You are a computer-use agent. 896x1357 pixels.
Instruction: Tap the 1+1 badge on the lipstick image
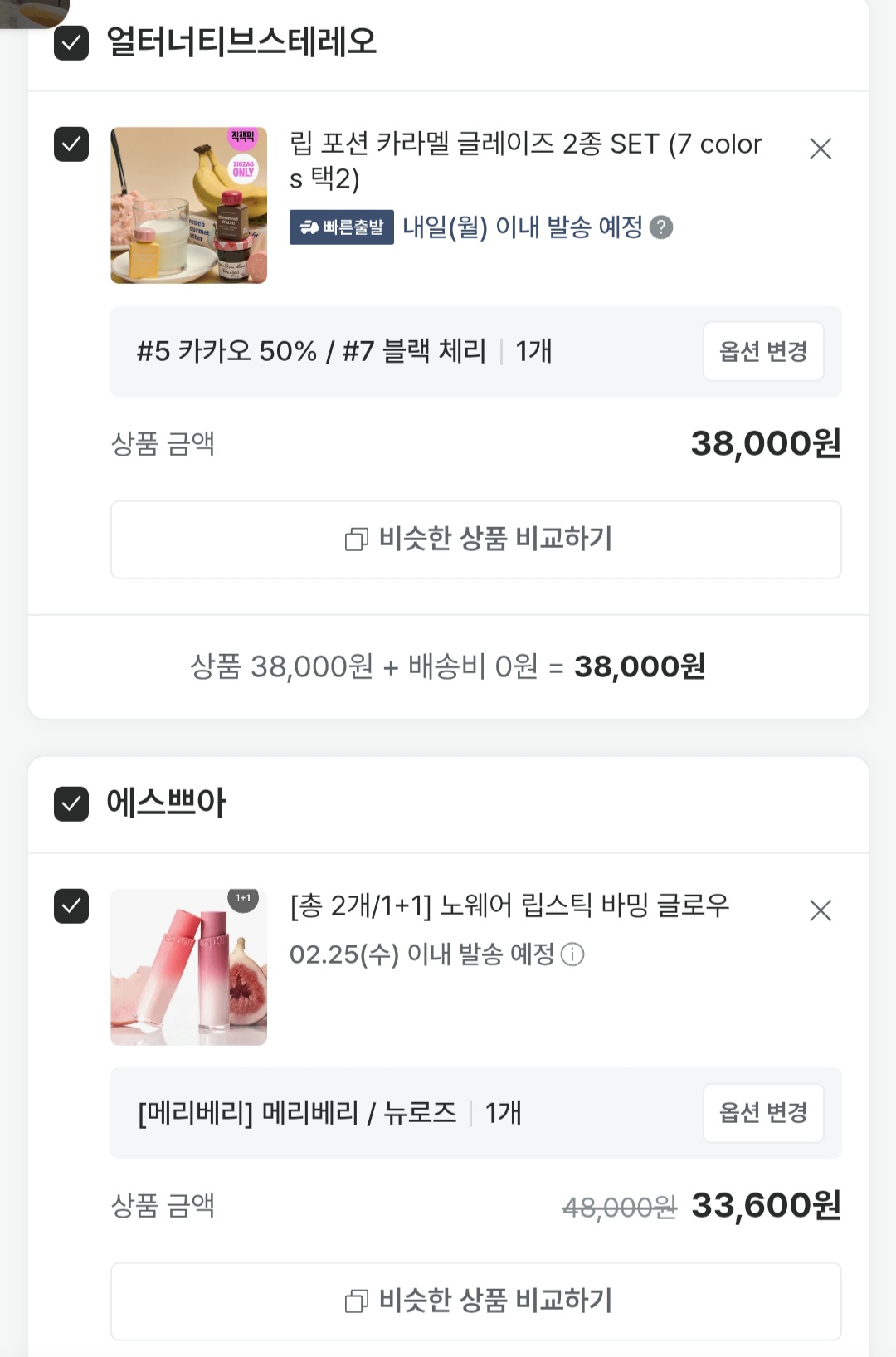tap(243, 899)
